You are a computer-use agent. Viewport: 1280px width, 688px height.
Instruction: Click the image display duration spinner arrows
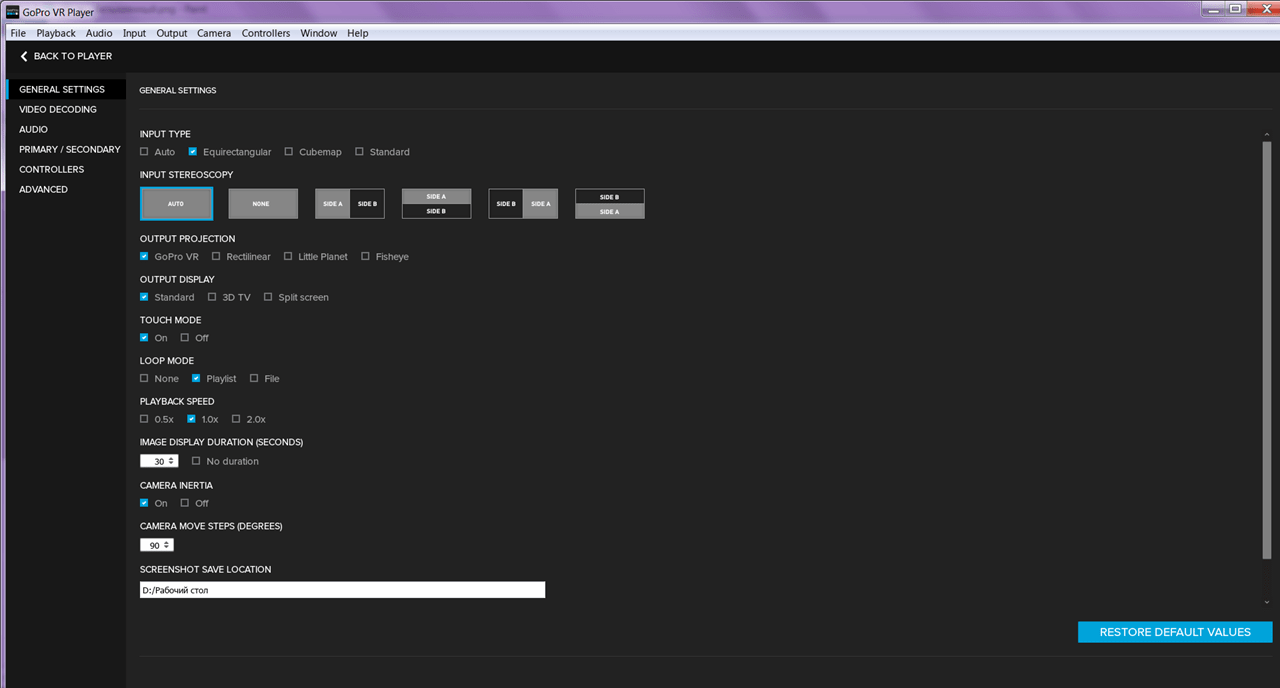tap(172, 461)
